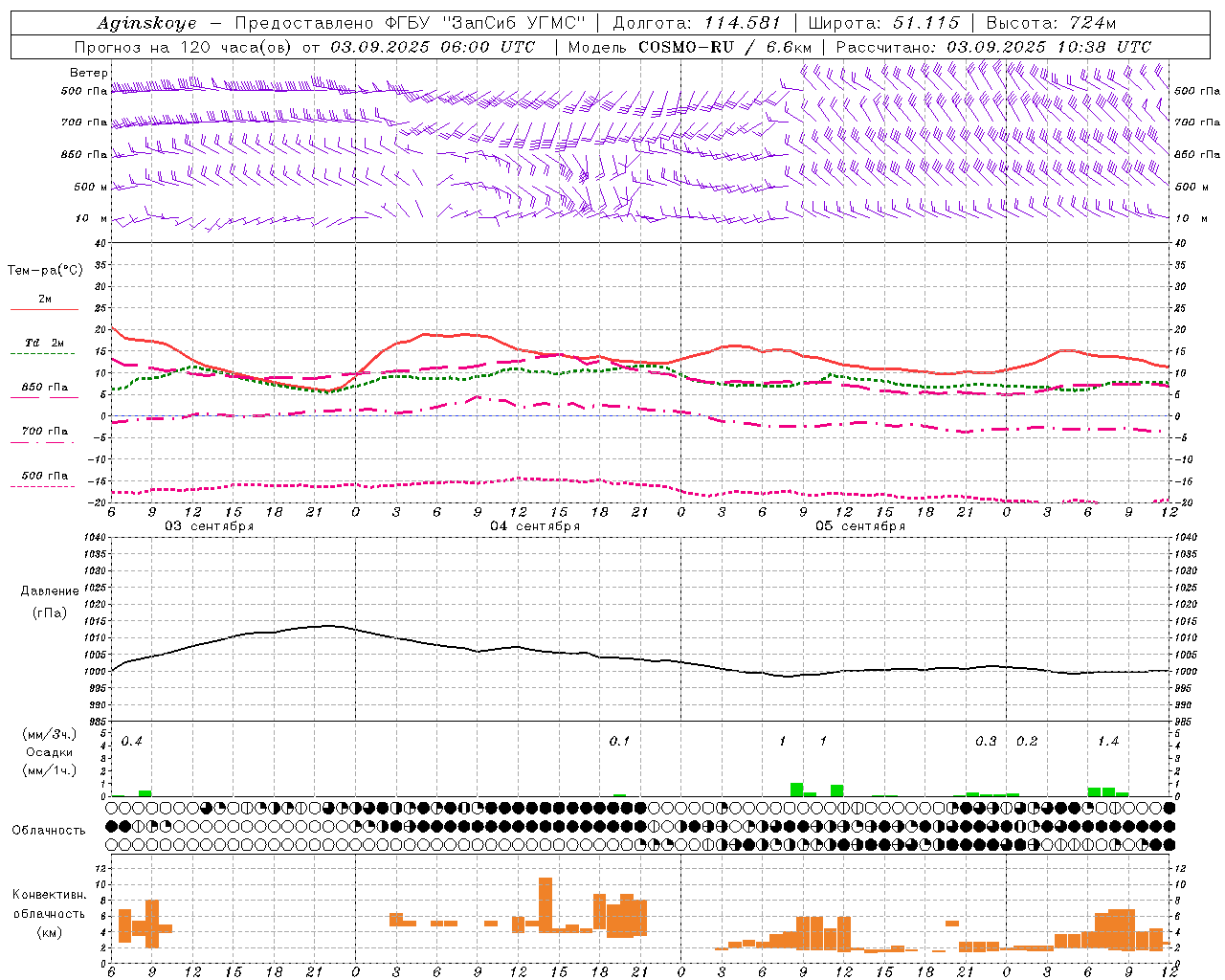Screen dimensions: 1225x980
Task: Select the longitude value 114.581
Action: (742, 23)
